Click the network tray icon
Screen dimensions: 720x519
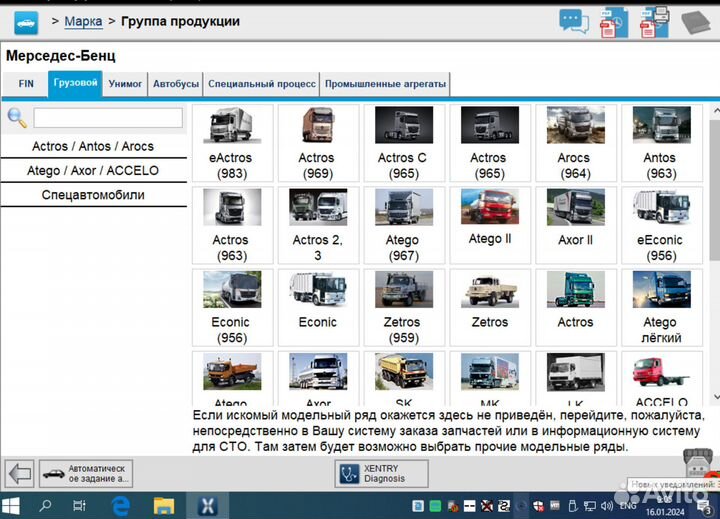pyautogui.click(x=590, y=506)
